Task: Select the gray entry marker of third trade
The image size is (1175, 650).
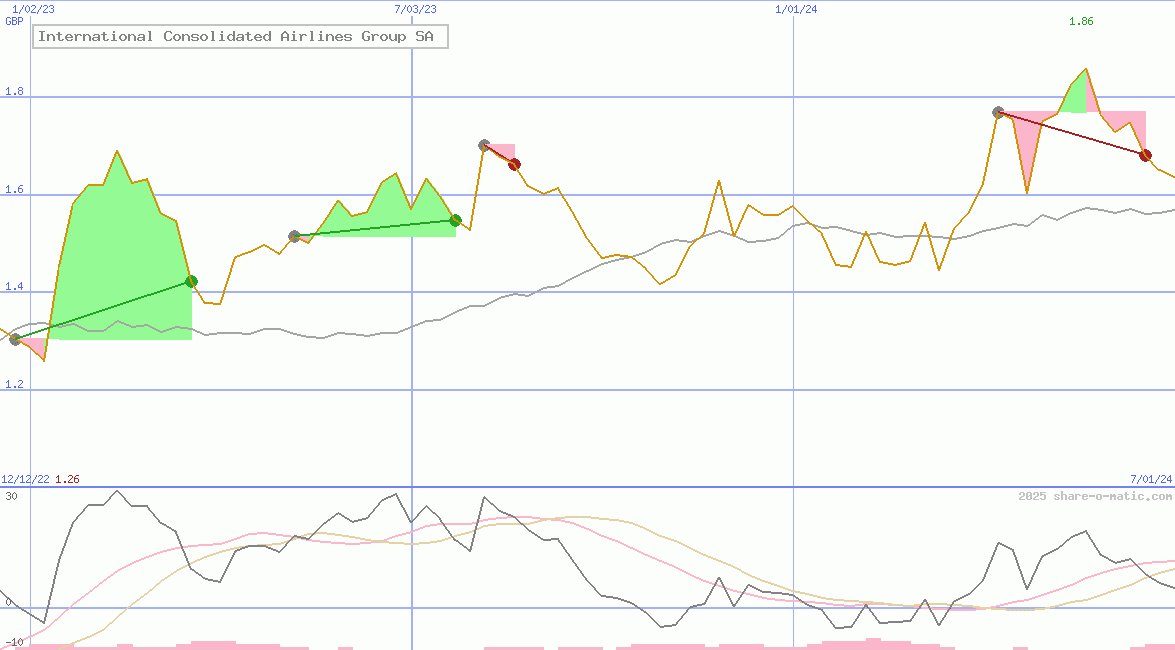Action: click(484, 145)
